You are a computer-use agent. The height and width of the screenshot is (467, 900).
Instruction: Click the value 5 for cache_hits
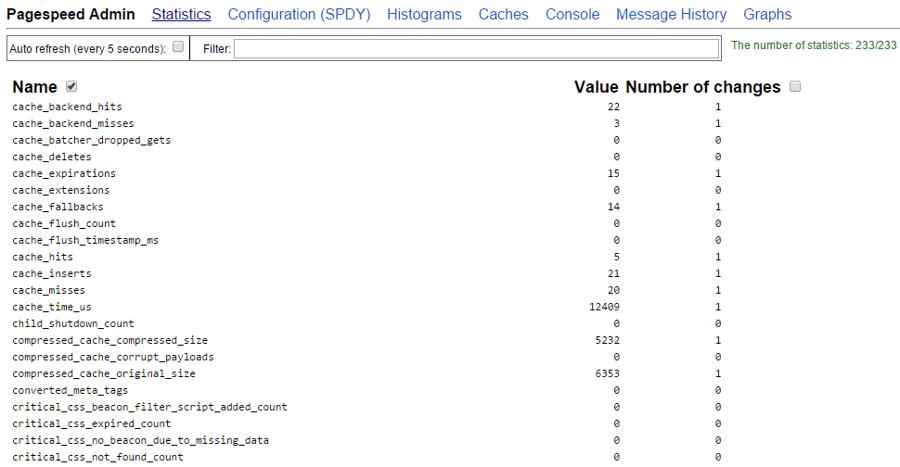click(616, 256)
